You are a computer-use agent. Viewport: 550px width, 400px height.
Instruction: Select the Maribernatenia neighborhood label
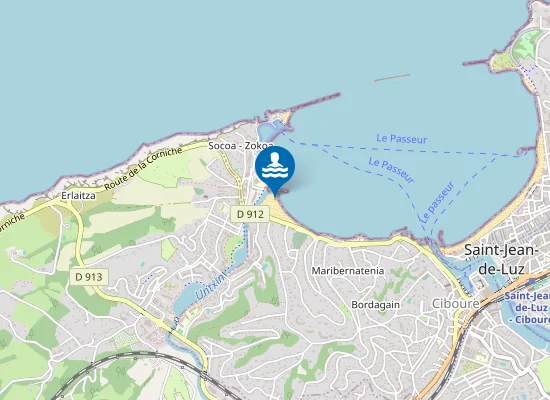pos(348,271)
